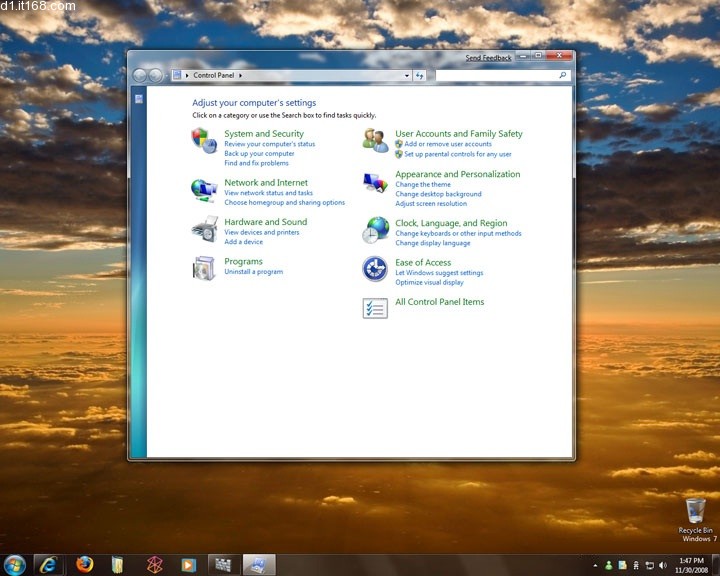Open Network and Internet category
This screenshot has width=720, height=576.
pos(266,182)
